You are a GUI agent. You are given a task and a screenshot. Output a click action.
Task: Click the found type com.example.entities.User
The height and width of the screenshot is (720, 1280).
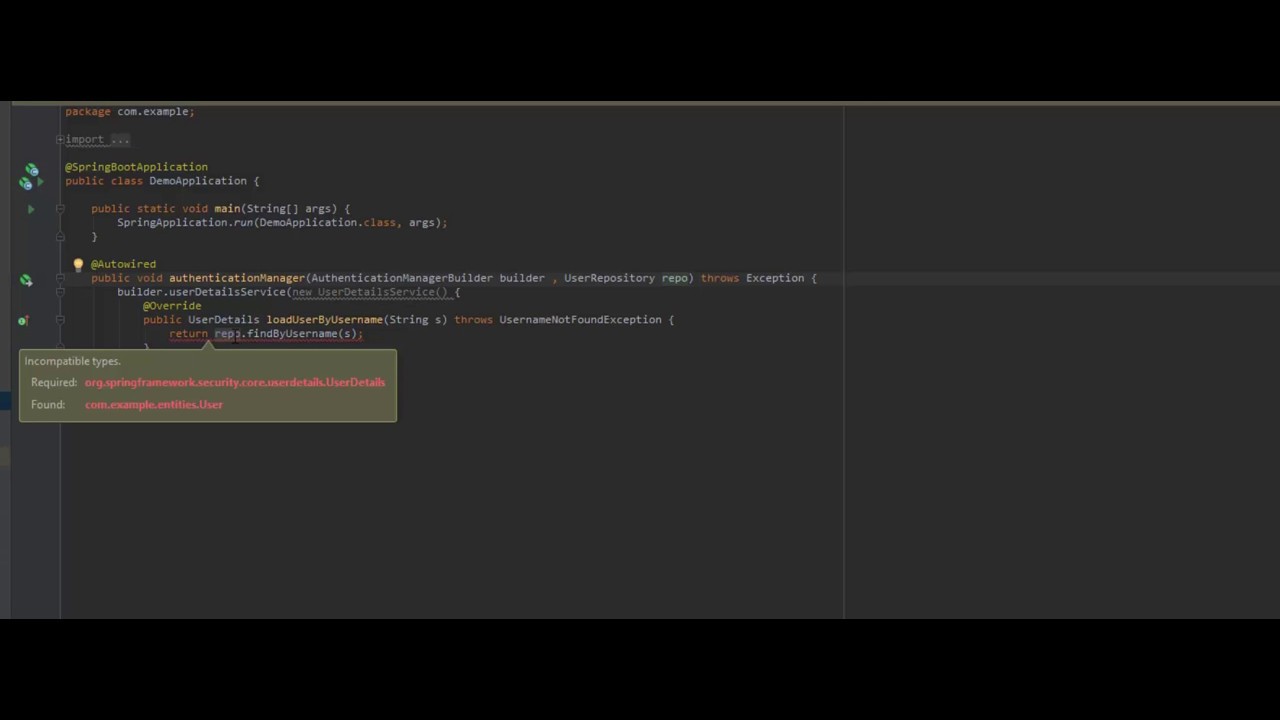click(154, 404)
